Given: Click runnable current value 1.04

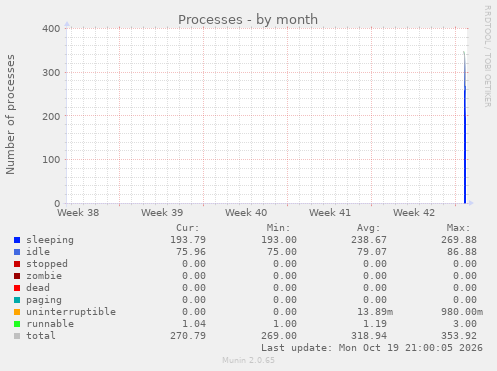Looking at the screenshot, I should [194, 324].
